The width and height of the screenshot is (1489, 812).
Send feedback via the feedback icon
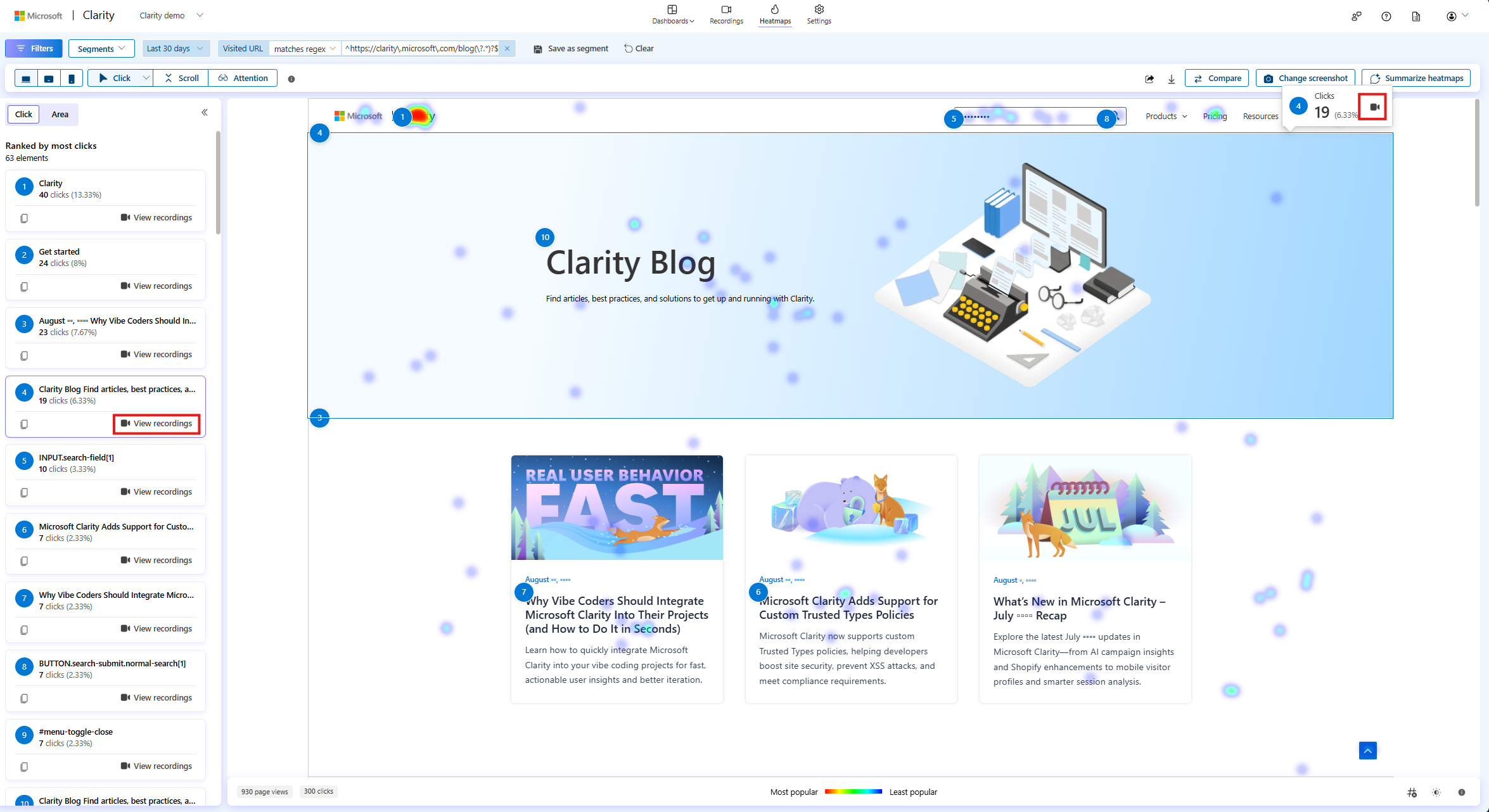[x=1357, y=16]
